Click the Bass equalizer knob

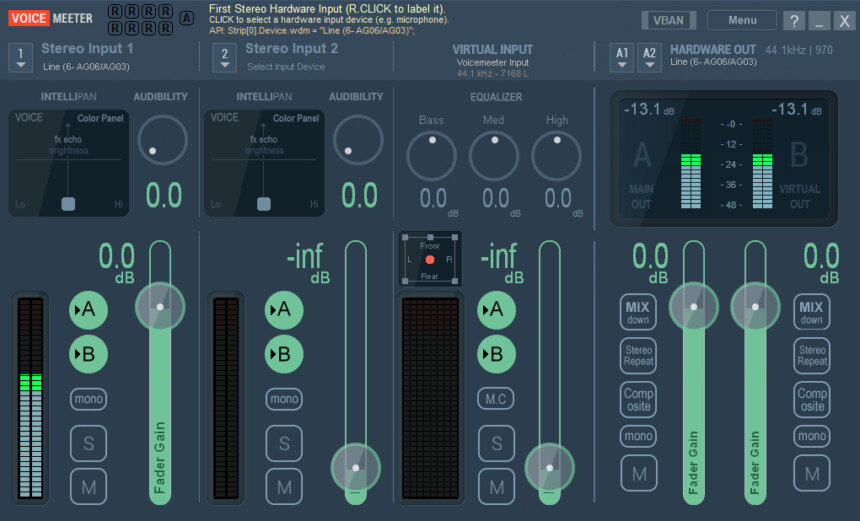(x=431, y=156)
